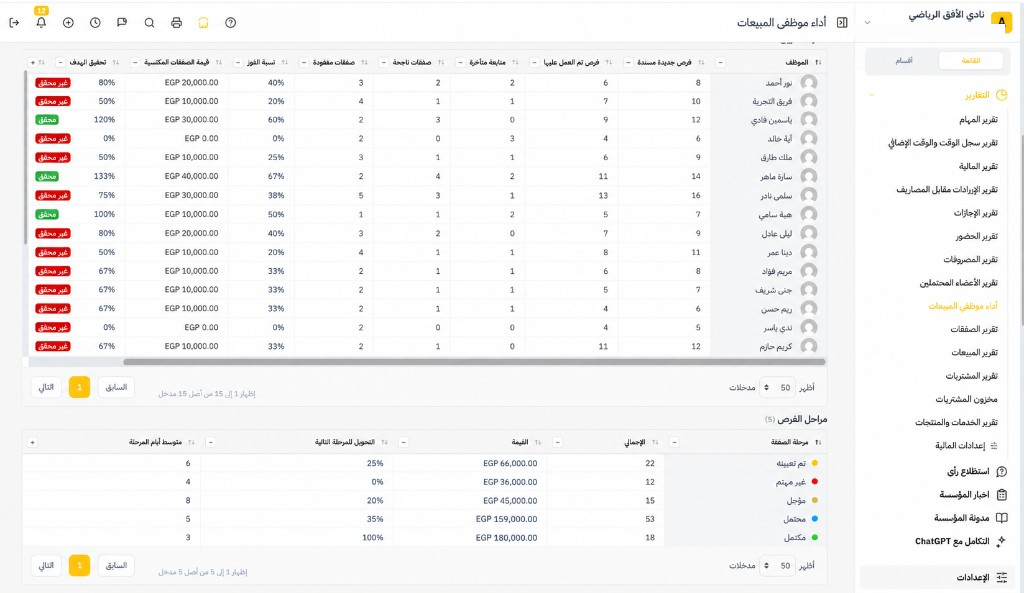Sort by صفقات ناجحة column arrows
This screenshot has width=1024, height=593.
(441, 63)
